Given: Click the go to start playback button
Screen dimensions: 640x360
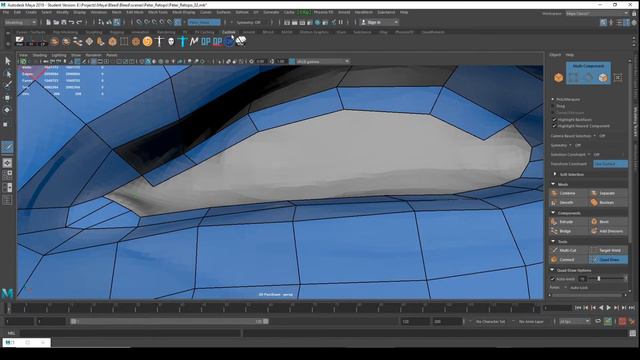Looking at the screenshot, I should pos(578,308).
